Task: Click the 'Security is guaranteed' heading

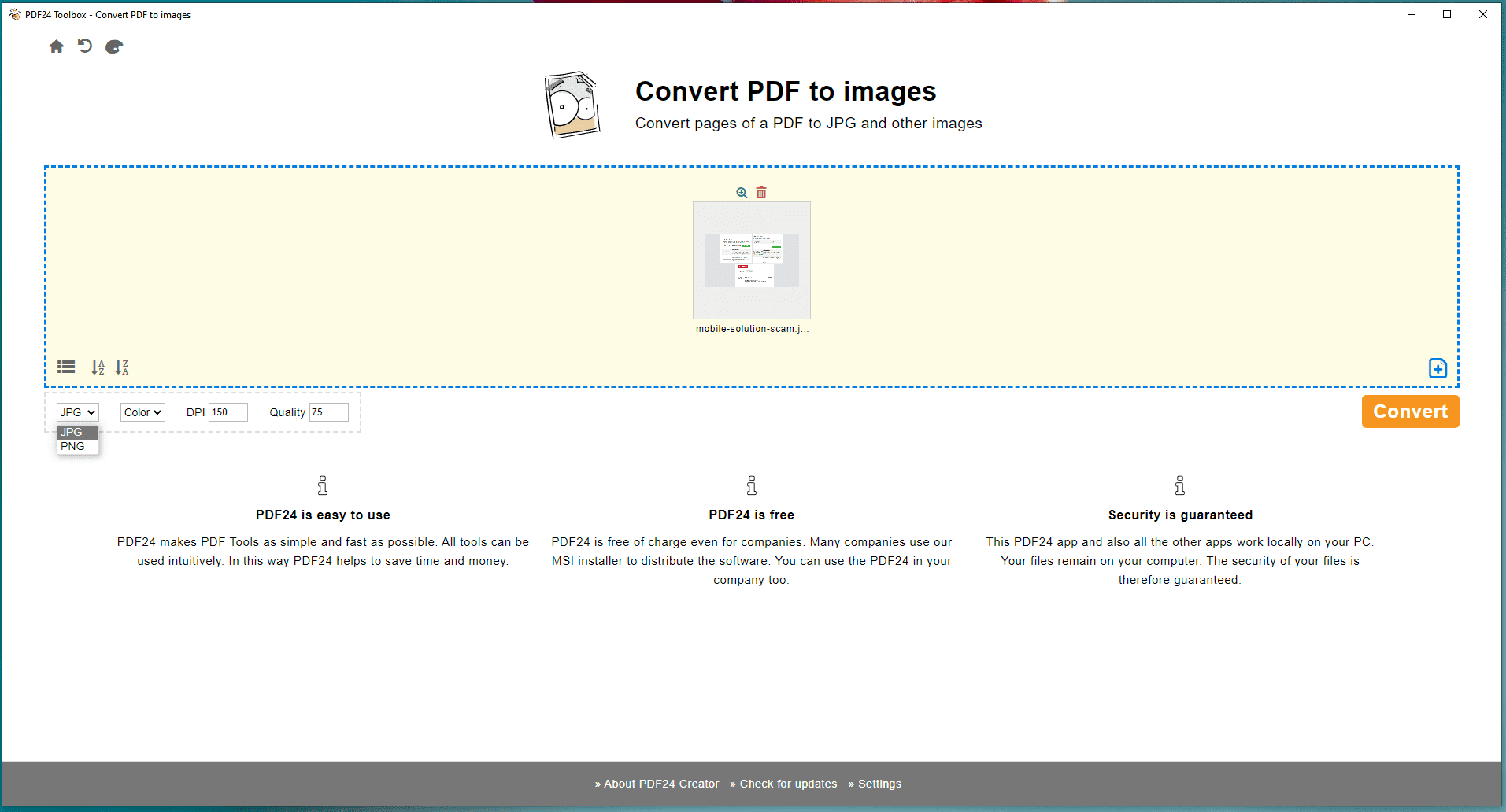Action: click(x=1180, y=515)
